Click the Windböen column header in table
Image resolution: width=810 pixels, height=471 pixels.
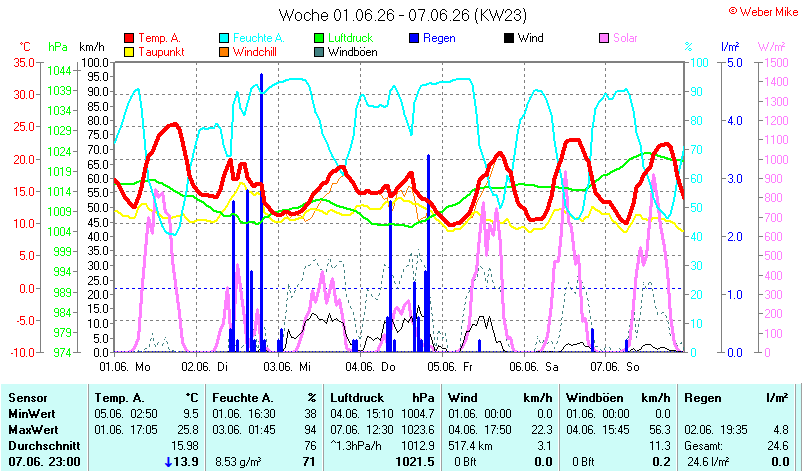coord(595,398)
